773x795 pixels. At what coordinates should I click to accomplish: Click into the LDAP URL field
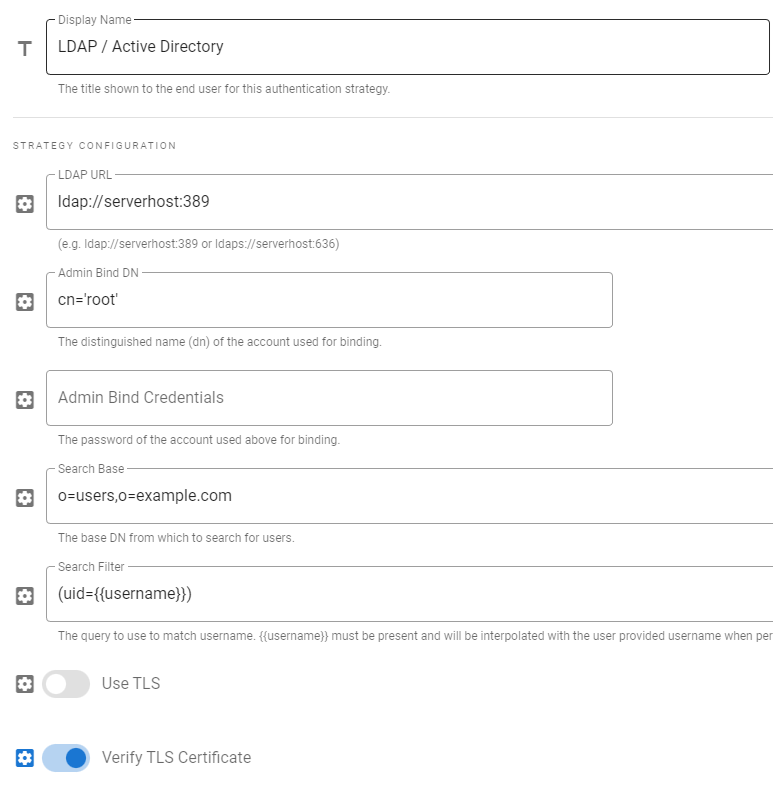point(400,202)
